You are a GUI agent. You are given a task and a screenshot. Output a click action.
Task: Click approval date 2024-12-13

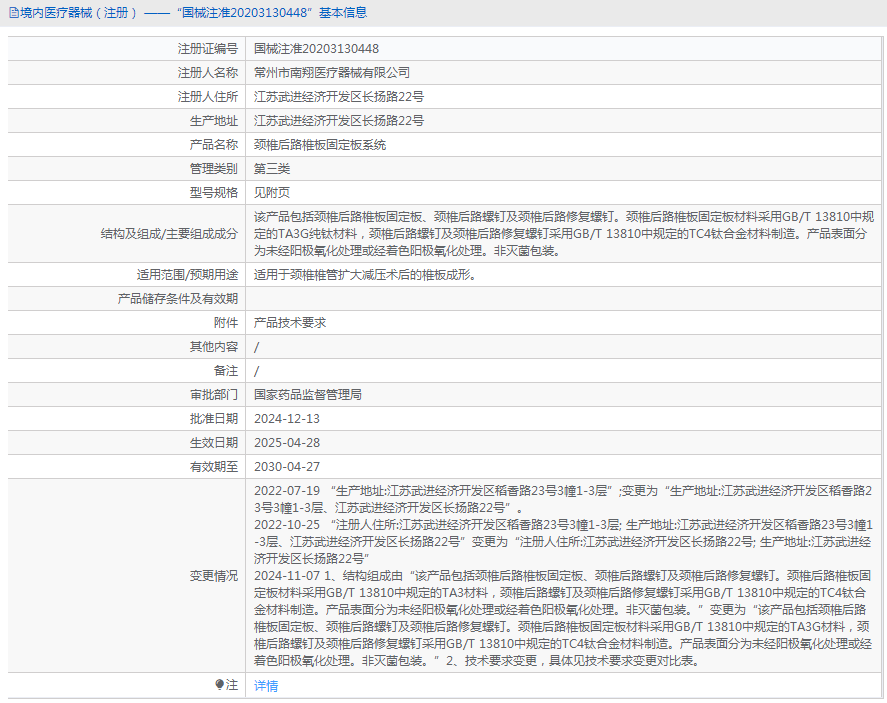(287, 419)
